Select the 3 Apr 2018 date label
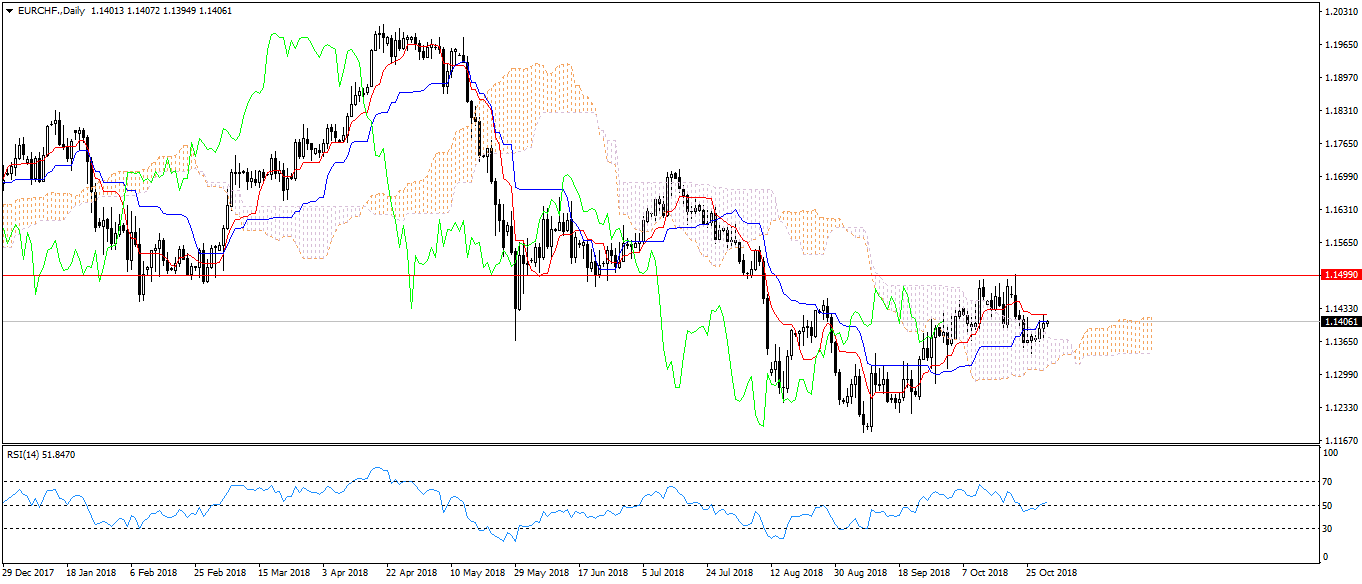1362x584 pixels. (x=345, y=573)
